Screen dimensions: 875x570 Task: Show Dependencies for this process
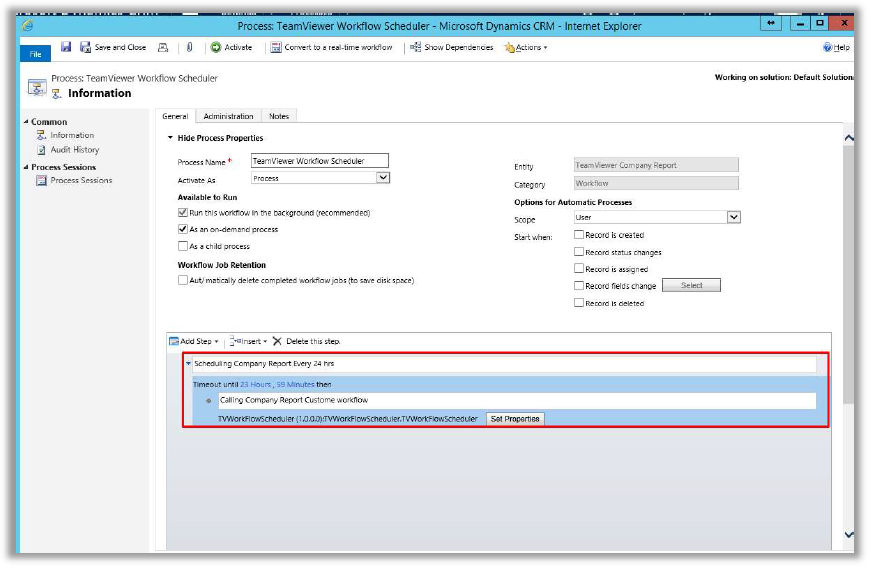[451, 47]
